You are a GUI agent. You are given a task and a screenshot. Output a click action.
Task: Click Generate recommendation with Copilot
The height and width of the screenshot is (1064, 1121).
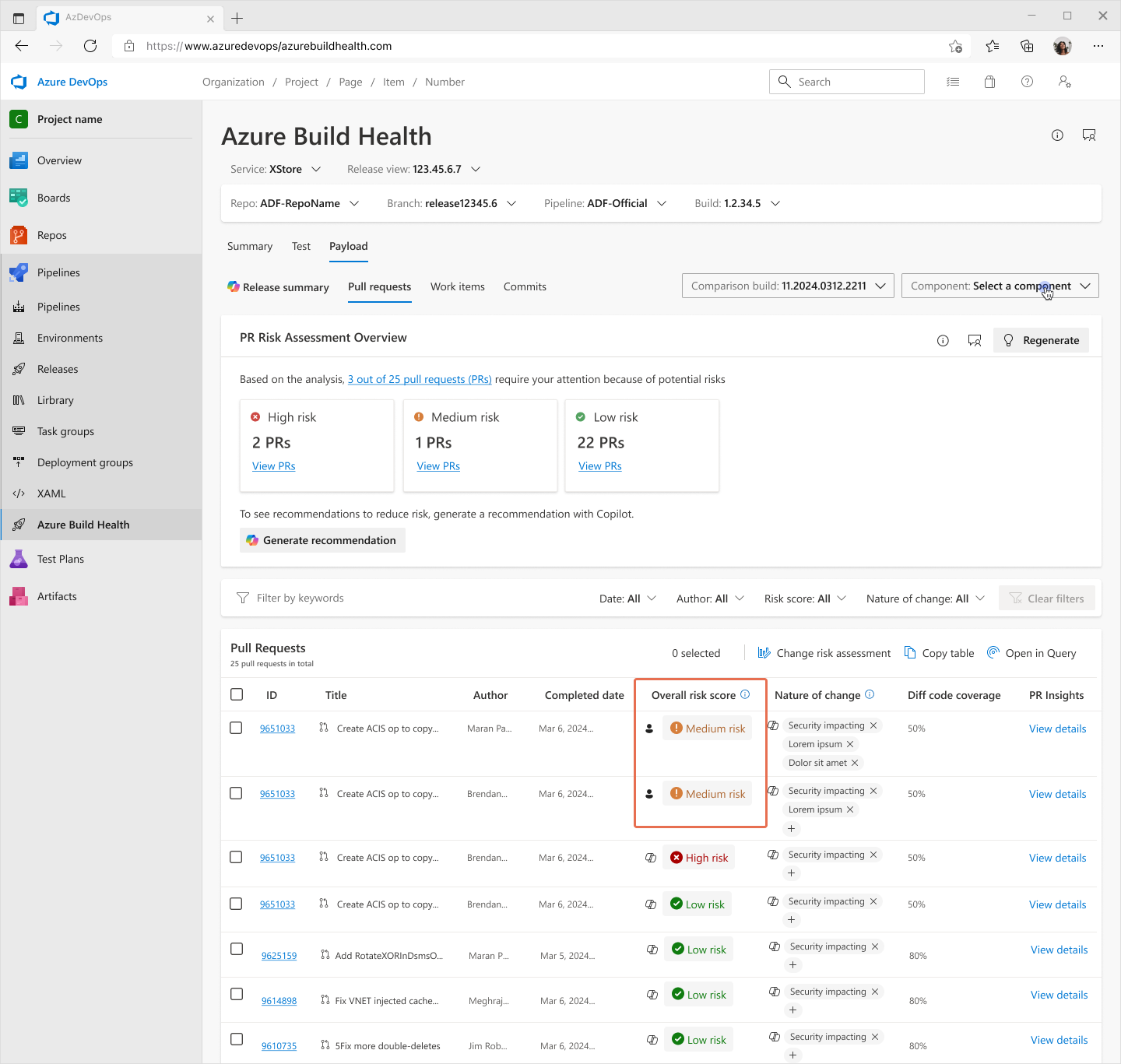point(322,540)
